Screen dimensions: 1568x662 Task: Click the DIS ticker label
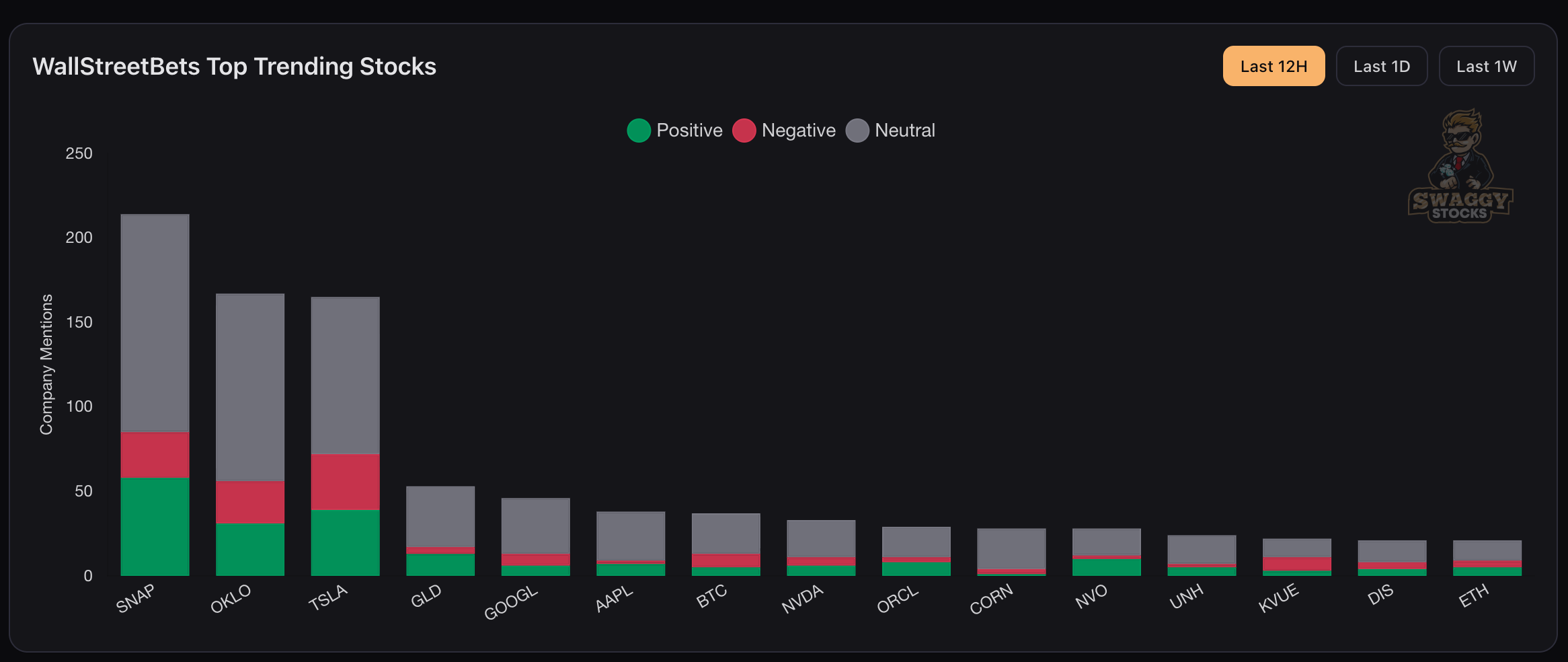pyautogui.click(x=1380, y=594)
